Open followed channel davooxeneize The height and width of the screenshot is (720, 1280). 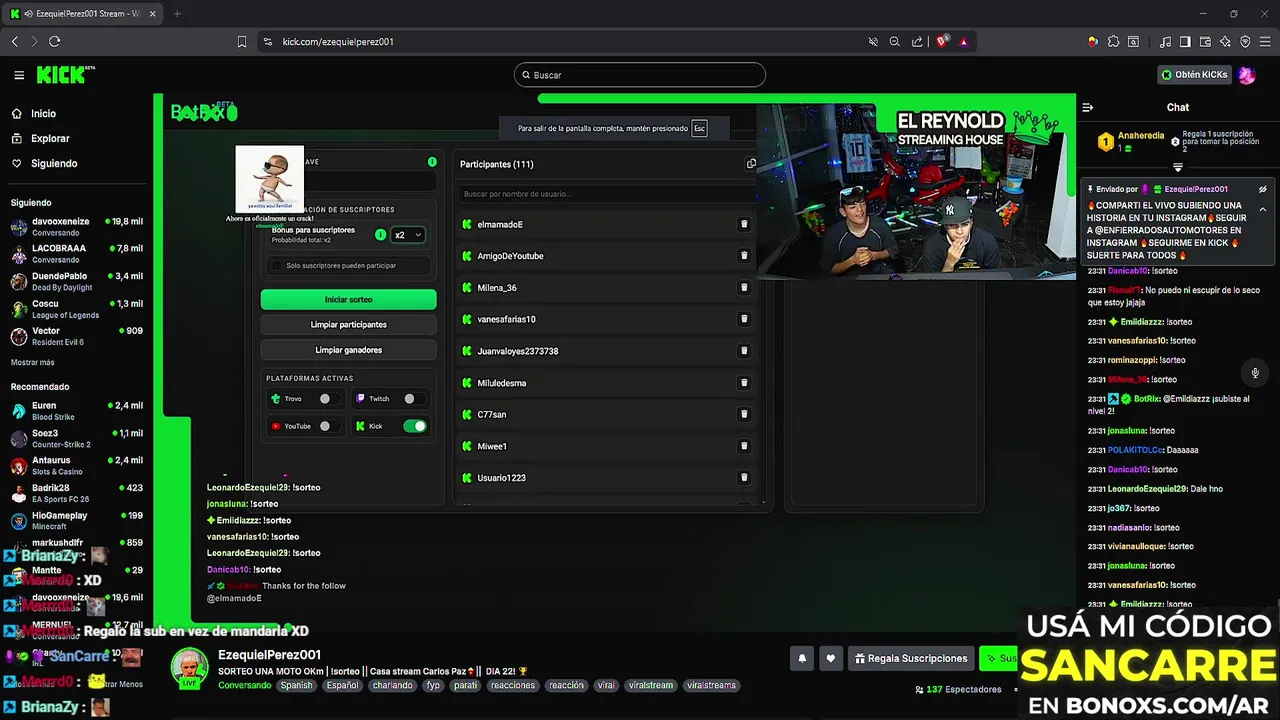78,226
